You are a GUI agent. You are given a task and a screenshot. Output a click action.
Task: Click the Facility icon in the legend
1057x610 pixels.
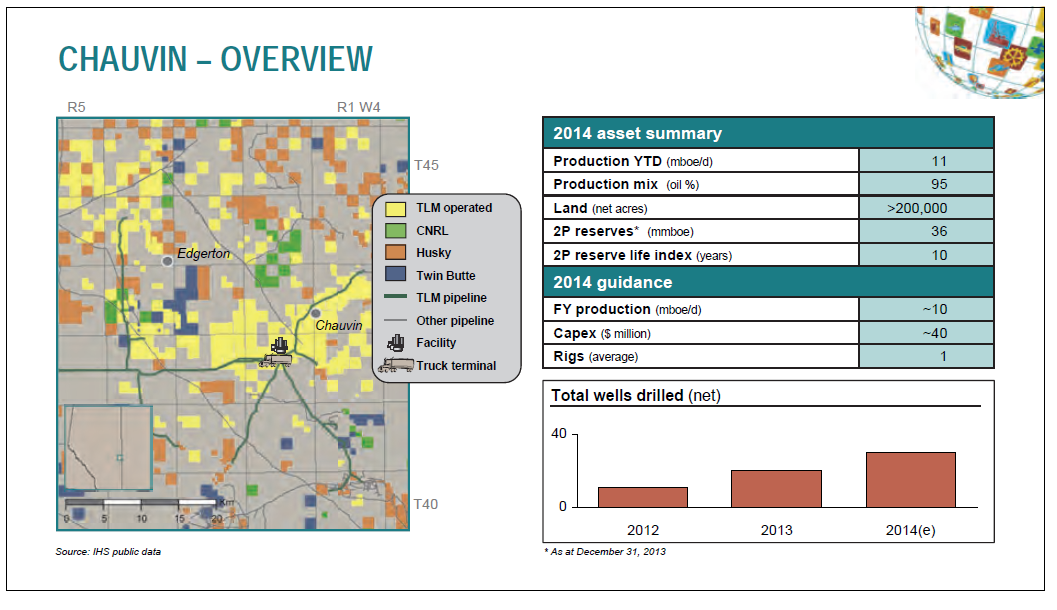point(396,343)
